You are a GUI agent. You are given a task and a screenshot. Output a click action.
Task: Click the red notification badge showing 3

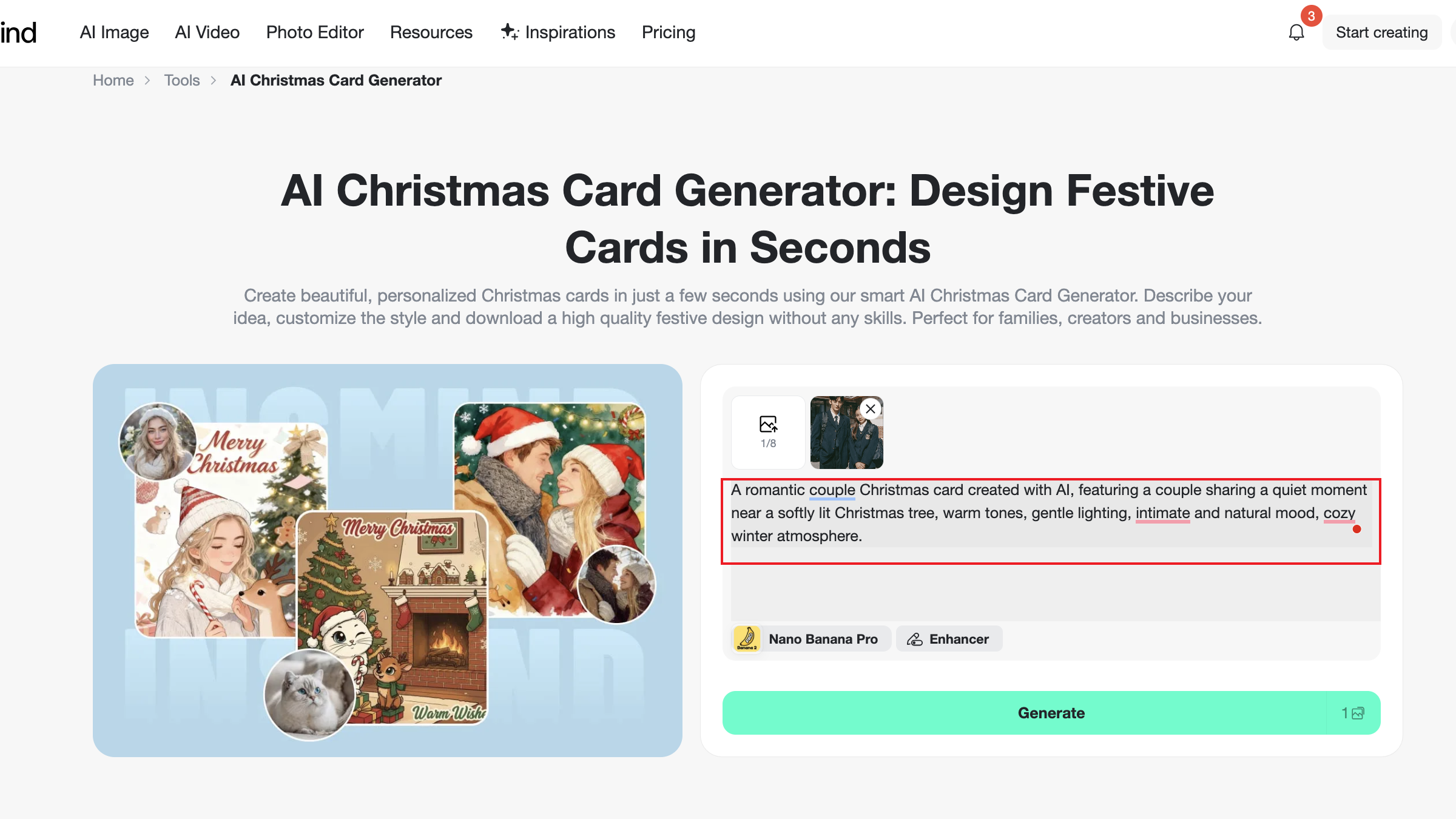(1311, 16)
